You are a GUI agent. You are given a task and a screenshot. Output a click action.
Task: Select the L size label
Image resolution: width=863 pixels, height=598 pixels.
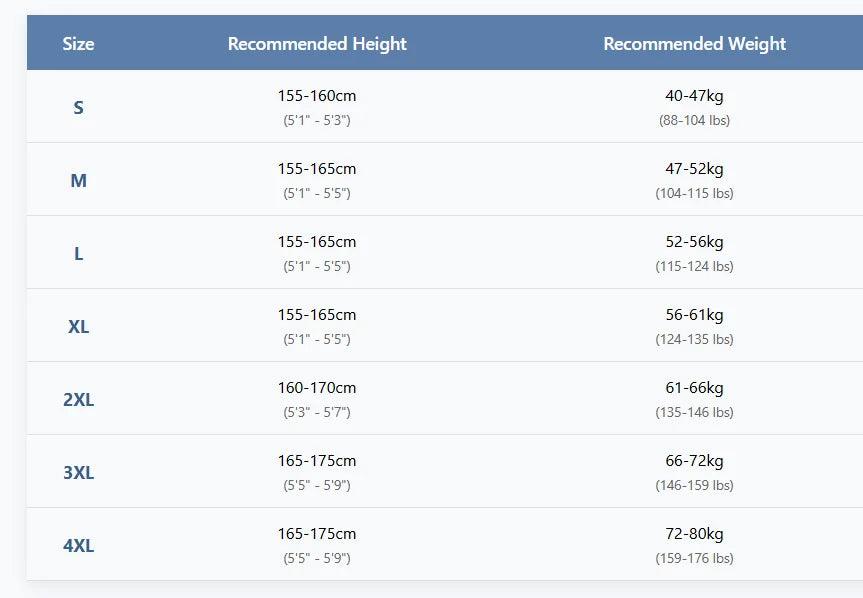tap(78, 254)
